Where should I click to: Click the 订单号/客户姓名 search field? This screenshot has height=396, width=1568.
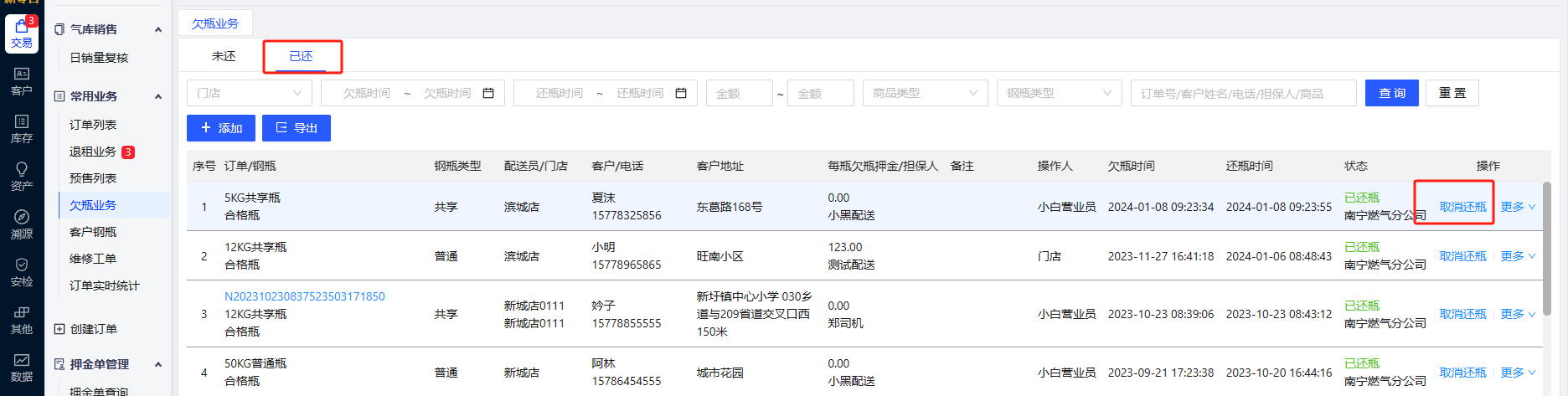(x=1244, y=93)
